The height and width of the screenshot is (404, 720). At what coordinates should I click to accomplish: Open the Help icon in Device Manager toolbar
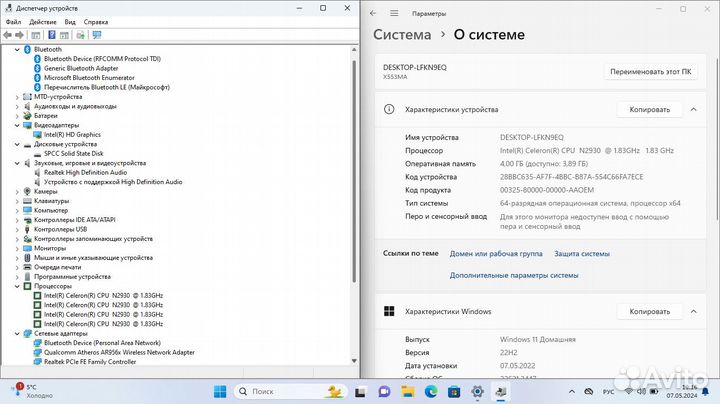click(52, 35)
